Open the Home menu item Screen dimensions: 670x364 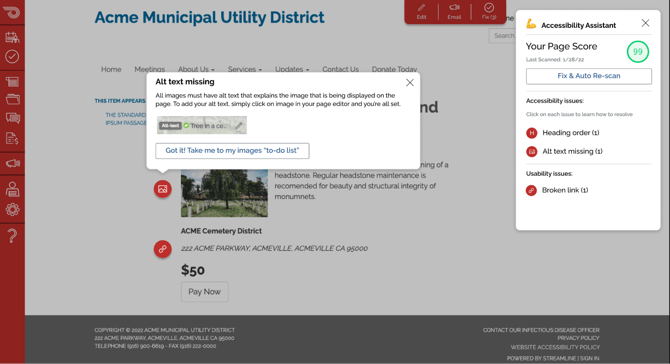[111, 69]
